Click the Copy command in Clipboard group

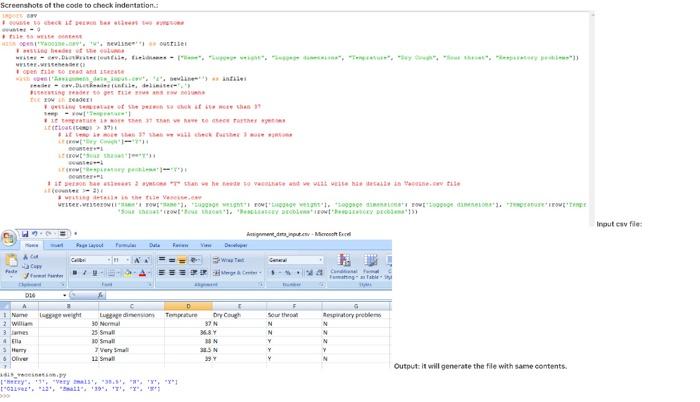[x=32, y=266]
